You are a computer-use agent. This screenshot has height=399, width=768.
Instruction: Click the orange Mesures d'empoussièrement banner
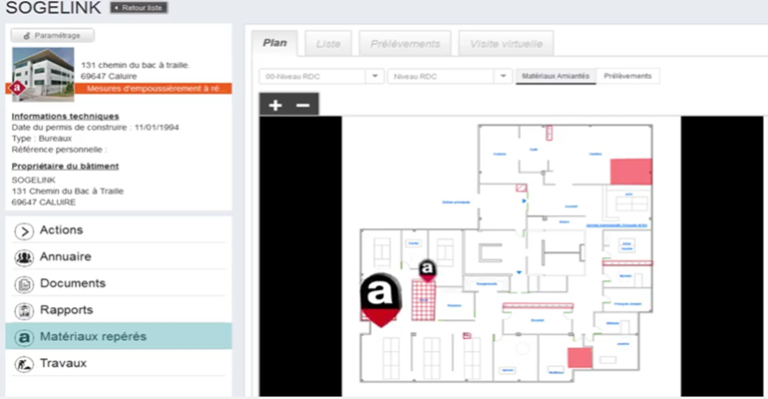point(153,89)
